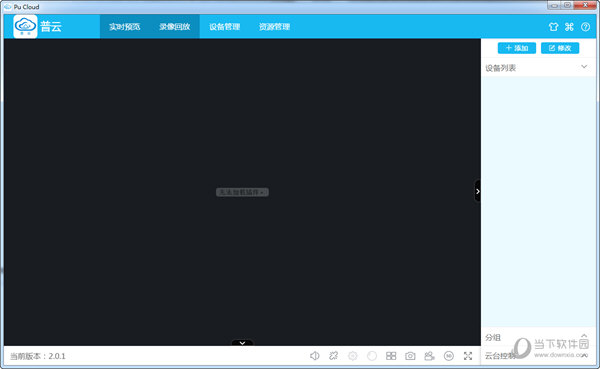Collapse bottom bar with down-arrow handle
Viewport: 600px width, 369px height.
pyautogui.click(x=242, y=343)
